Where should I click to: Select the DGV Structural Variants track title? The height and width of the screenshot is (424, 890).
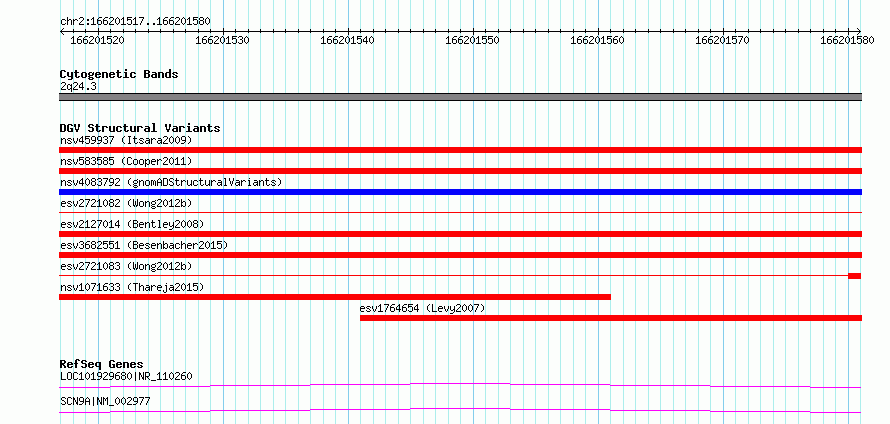click(x=140, y=128)
